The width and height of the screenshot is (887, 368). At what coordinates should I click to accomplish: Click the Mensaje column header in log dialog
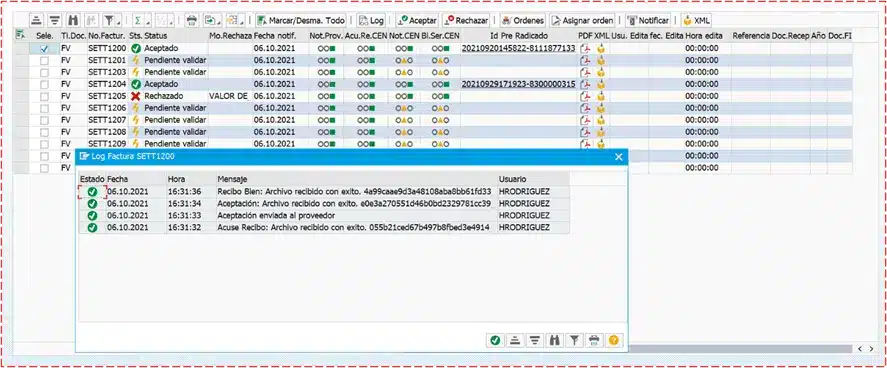click(358, 179)
